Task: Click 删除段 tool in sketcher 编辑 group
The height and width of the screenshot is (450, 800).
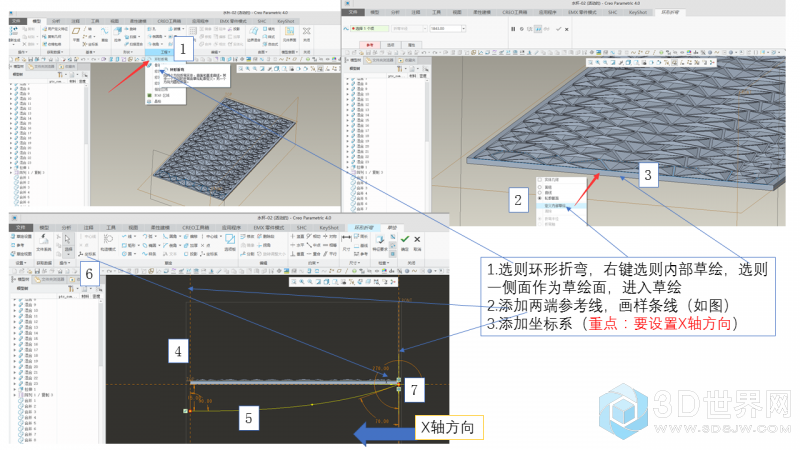Action: click(x=266, y=236)
